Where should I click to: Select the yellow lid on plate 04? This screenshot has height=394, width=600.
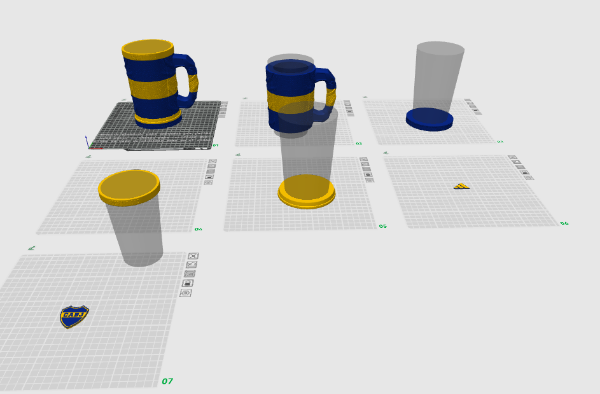(x=129, y=187)
